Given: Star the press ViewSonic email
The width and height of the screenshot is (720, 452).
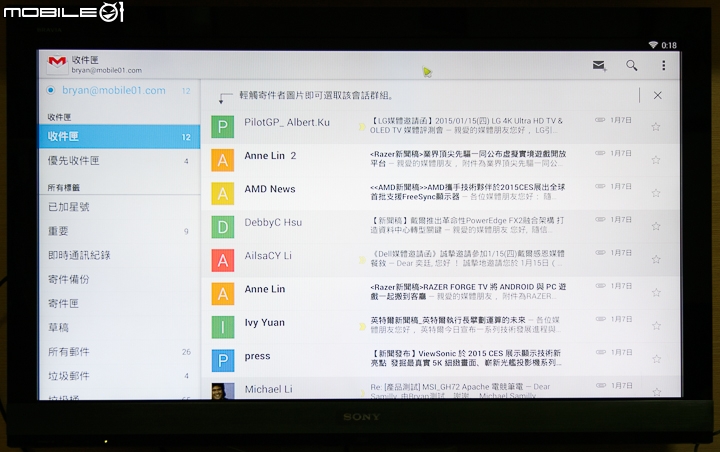Looking at the screenshot, I should tap(656, 359).
